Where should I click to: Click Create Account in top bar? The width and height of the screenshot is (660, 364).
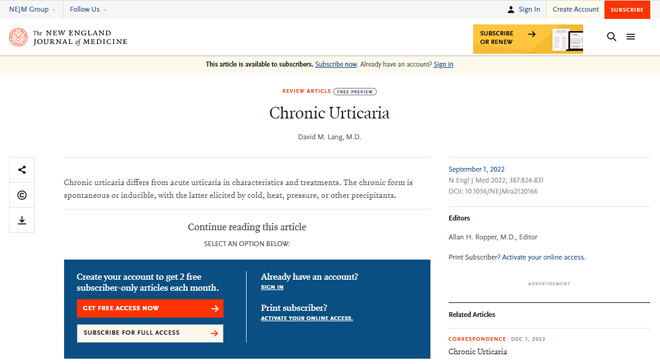[575, 9]
